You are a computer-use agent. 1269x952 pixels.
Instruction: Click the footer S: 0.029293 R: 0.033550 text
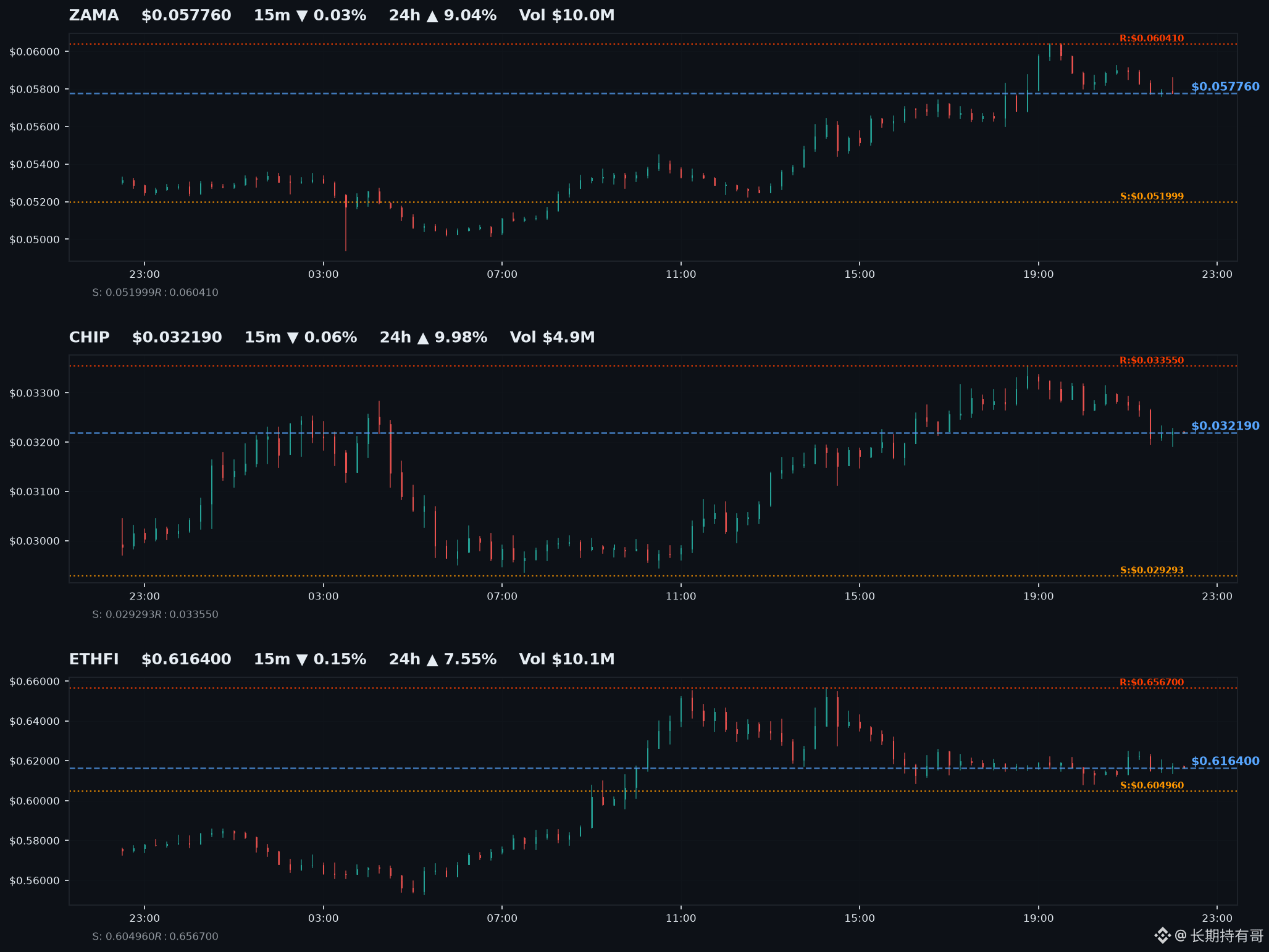tap(155, 614)
